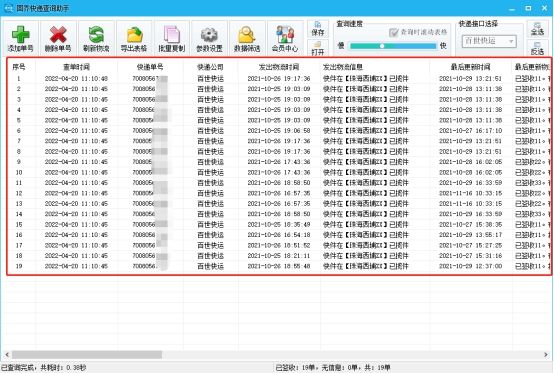554x373 pixels.
Task: Click the scrollbar left arrow
Action: pyautogui.click(x=7, y=354)
